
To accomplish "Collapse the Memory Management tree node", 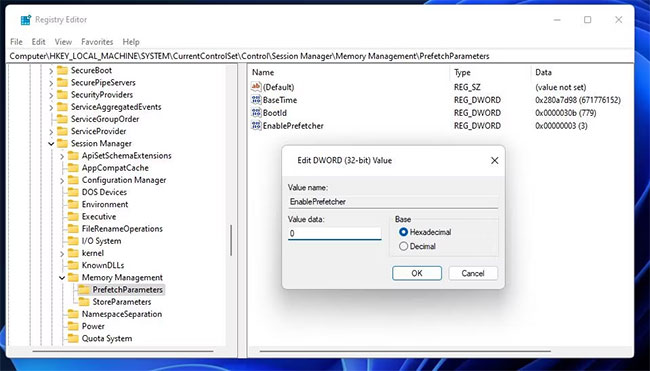I will coord(62,278).
